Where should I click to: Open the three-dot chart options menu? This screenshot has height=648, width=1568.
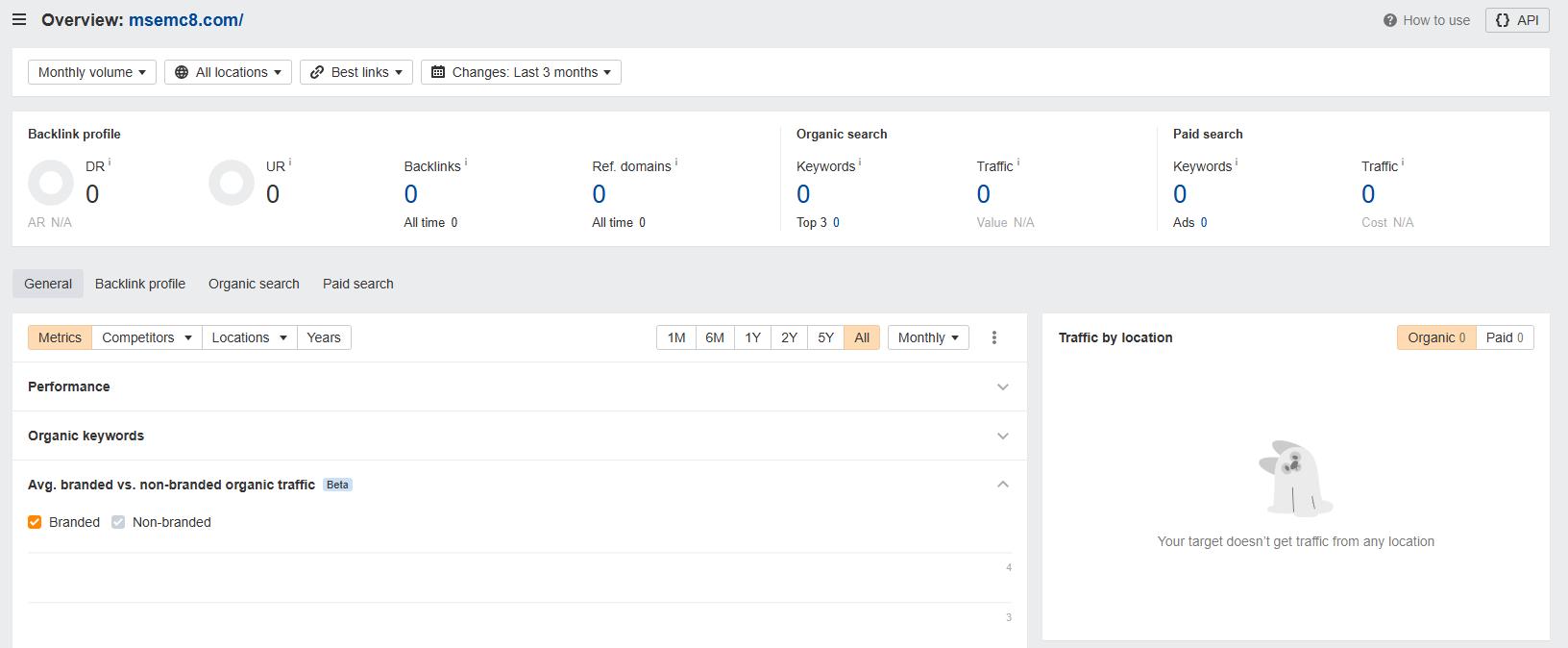click(994, 337)
